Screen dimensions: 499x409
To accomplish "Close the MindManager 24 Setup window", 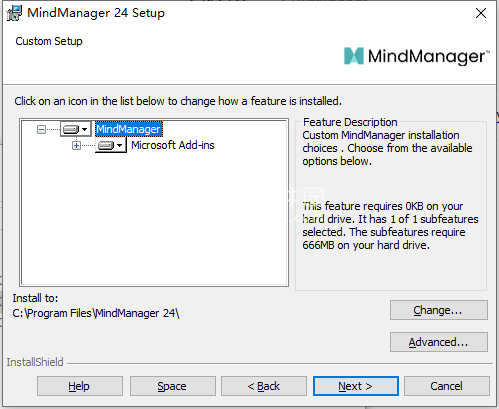I will coord(481,13).
